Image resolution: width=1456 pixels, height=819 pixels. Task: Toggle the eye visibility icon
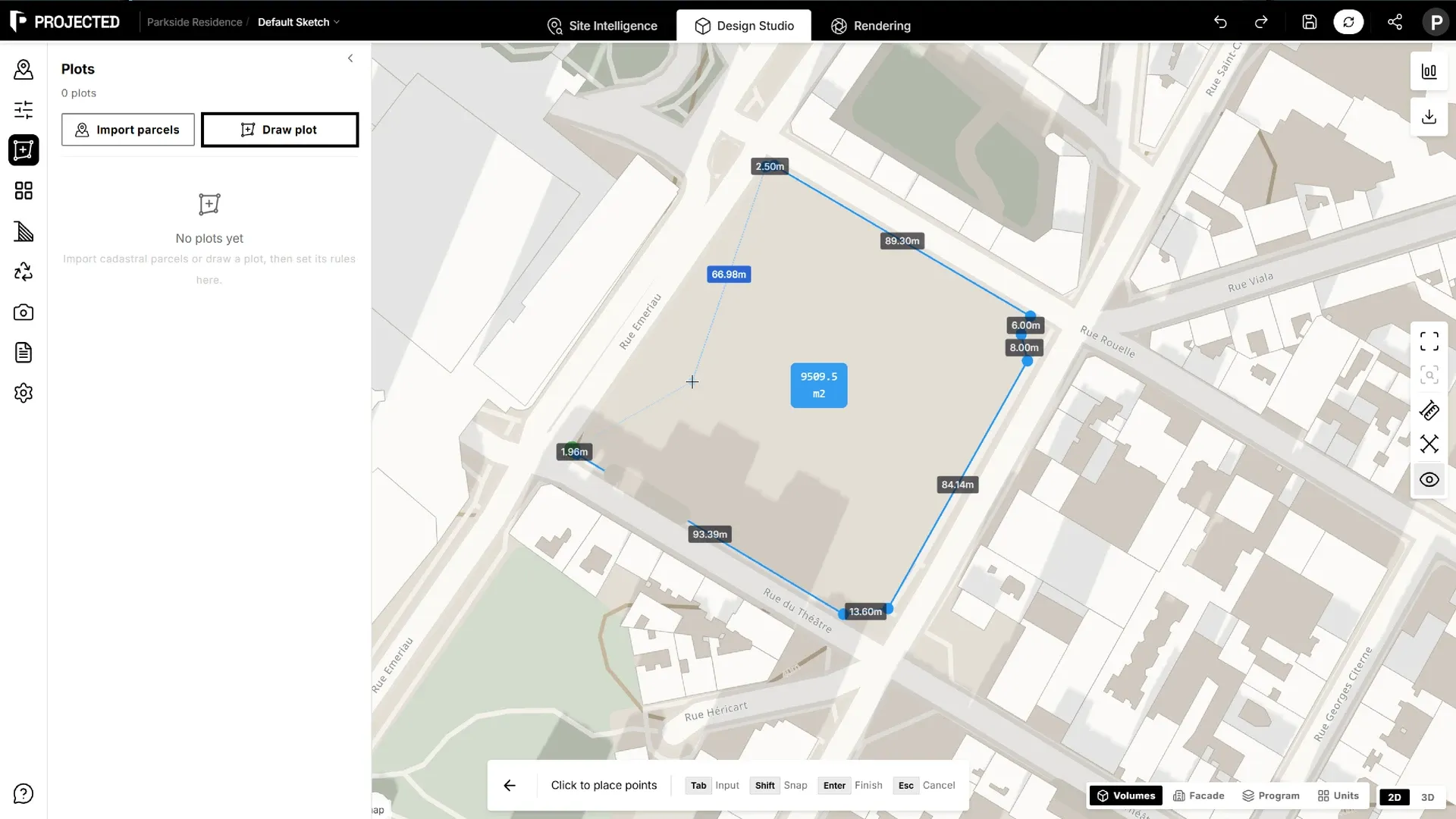tap(1429, 480)
